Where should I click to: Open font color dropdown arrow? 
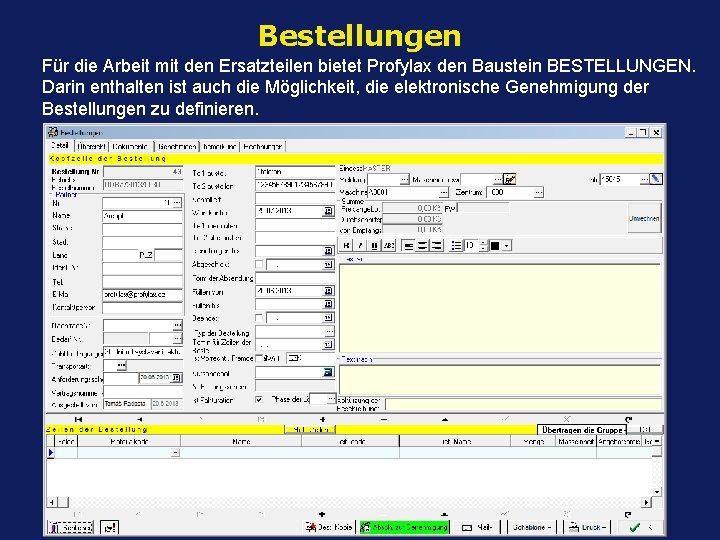[506, 246]
